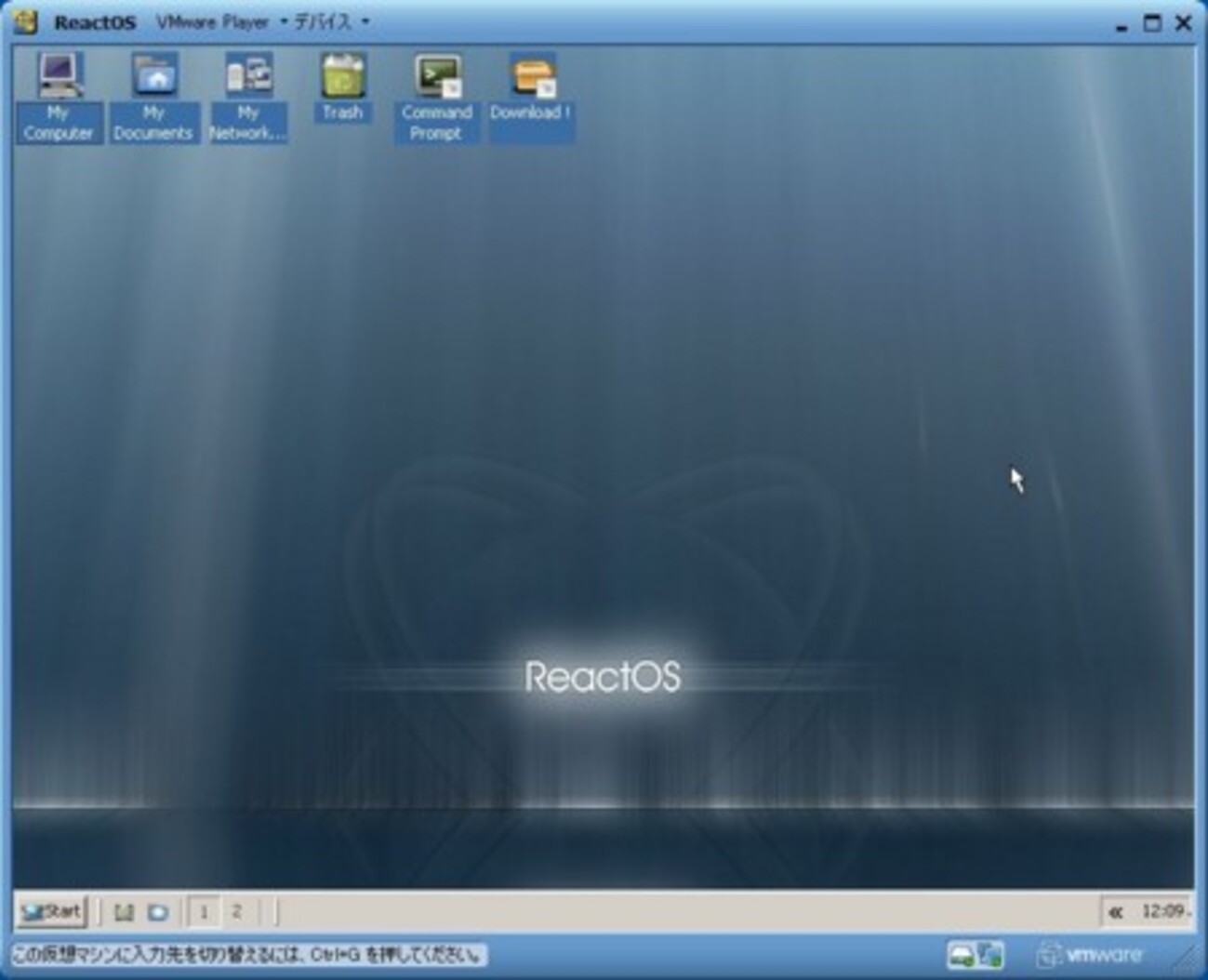
Task: Click the 12:09 taskbar clock
Action: tap(1165, 911)
